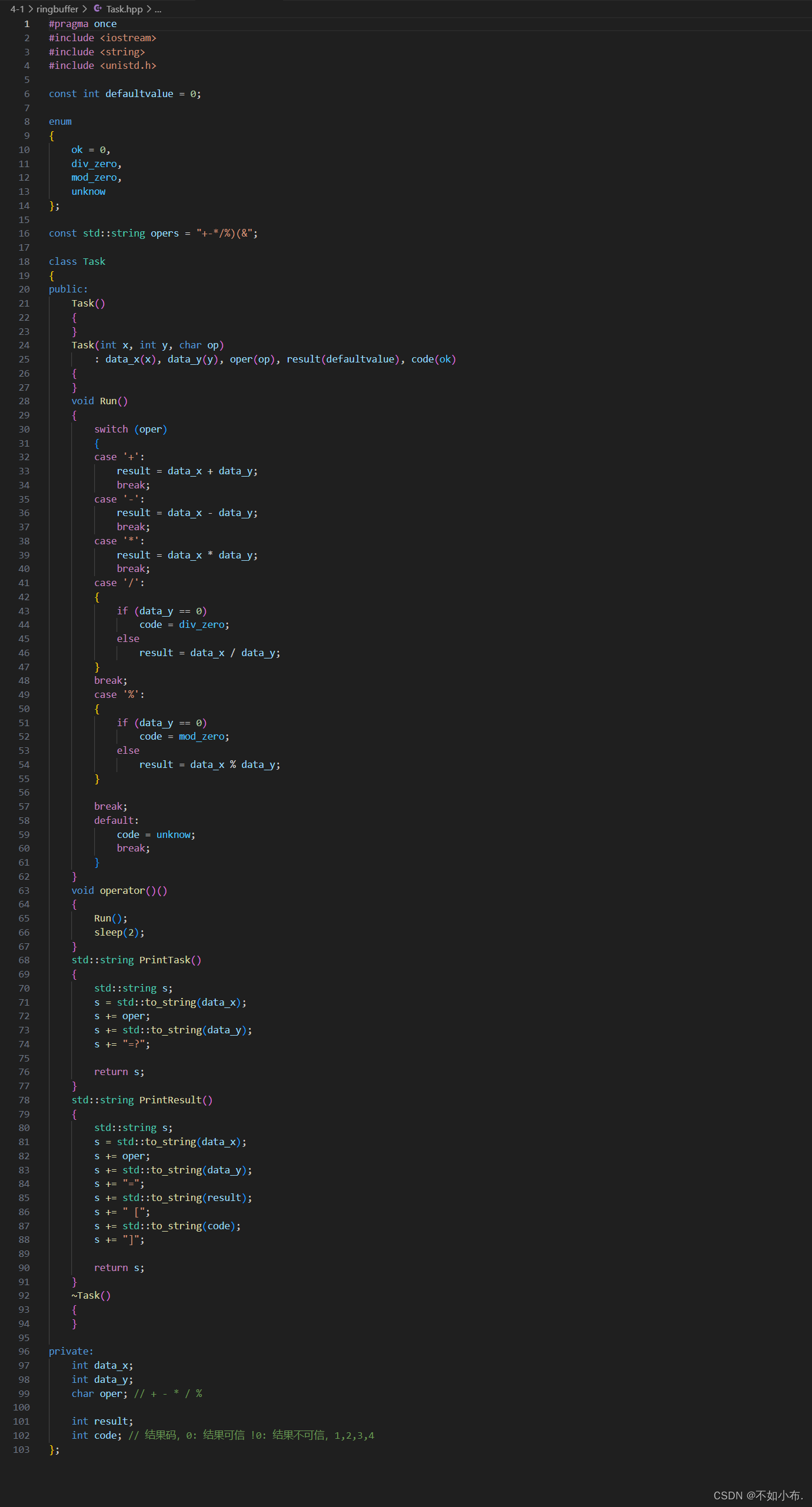Click line number 103 in gutter
The height and width of the screenshot is (1507, 812).
[x=21, y=1449]
